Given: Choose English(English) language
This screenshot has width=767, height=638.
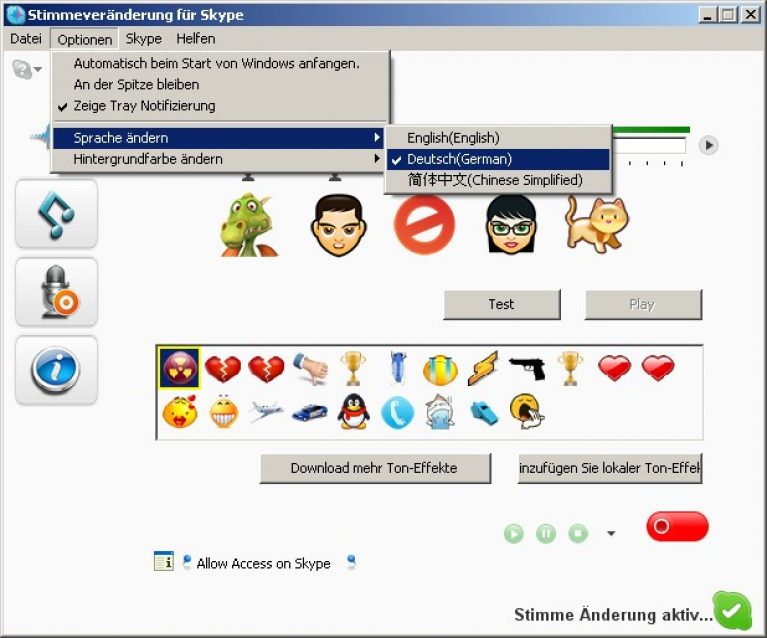Looking at the screenshot, I should pyautogui.click(x=498, y=138).
